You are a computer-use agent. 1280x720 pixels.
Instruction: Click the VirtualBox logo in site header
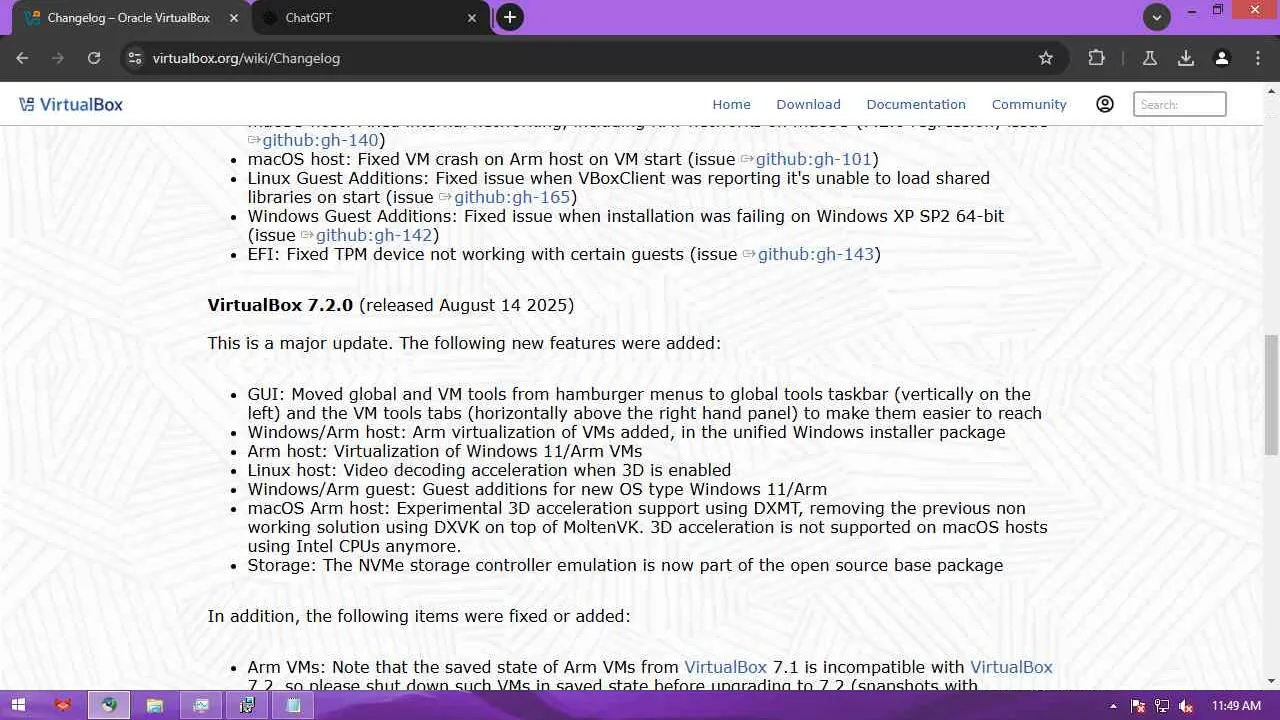[x=70, y=104]
